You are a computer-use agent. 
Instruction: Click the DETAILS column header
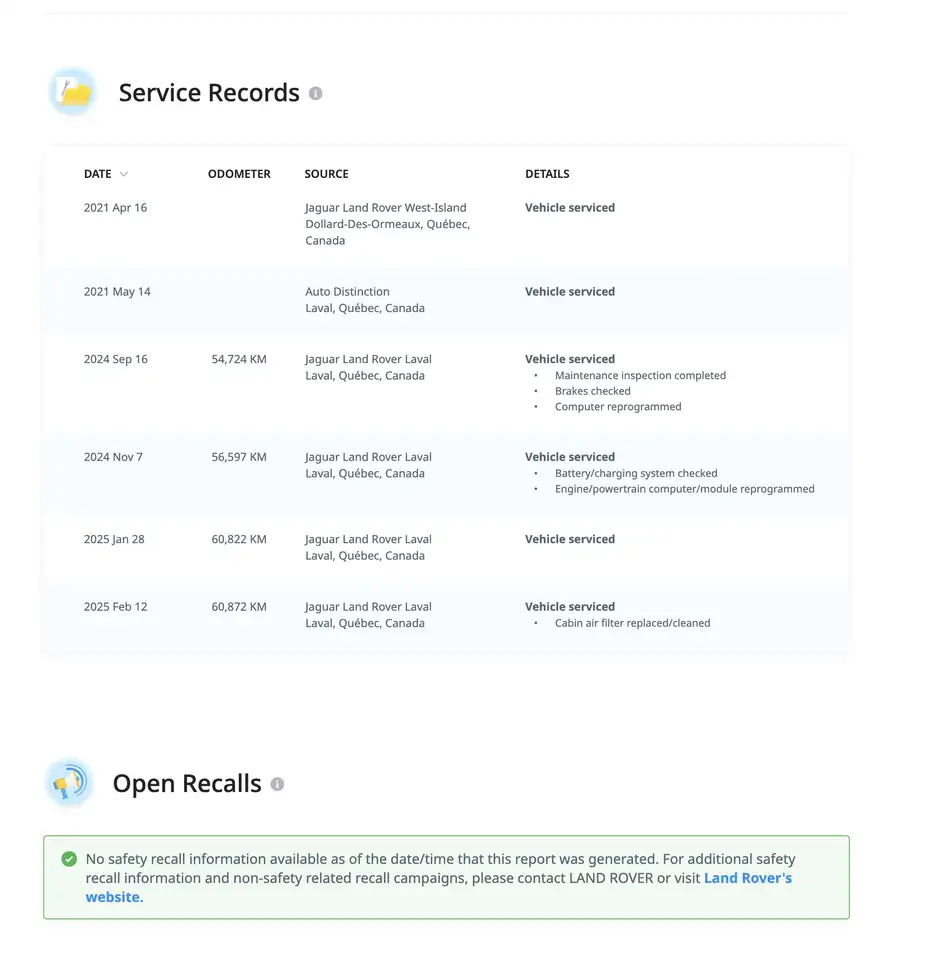pyautogui.click(x=547, y=174)
